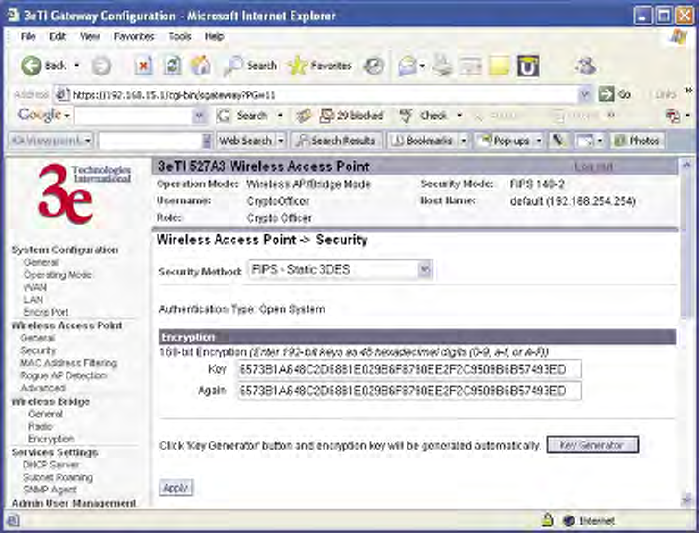Open the Subnet Roaming link
The image size is (699, 533).
click(x=58, y=477)
